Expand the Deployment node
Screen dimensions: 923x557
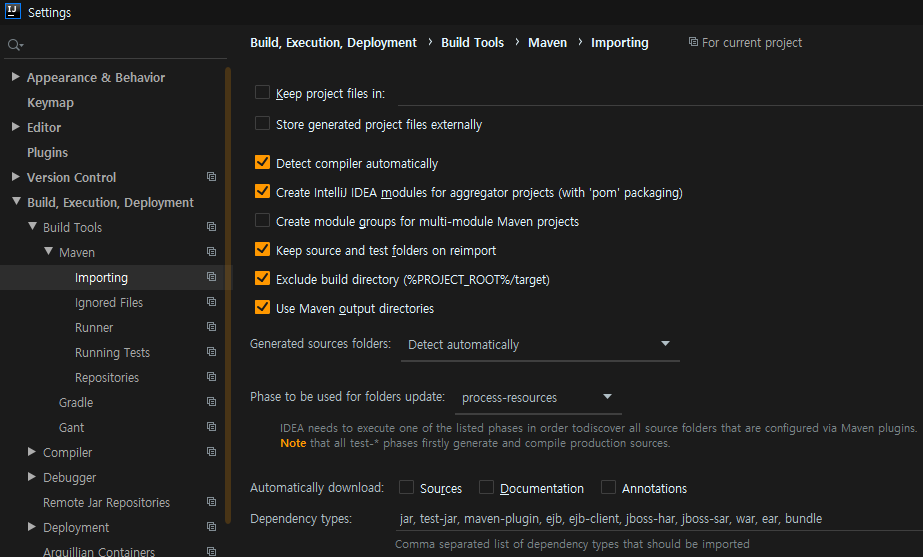[x=32, y=527]
